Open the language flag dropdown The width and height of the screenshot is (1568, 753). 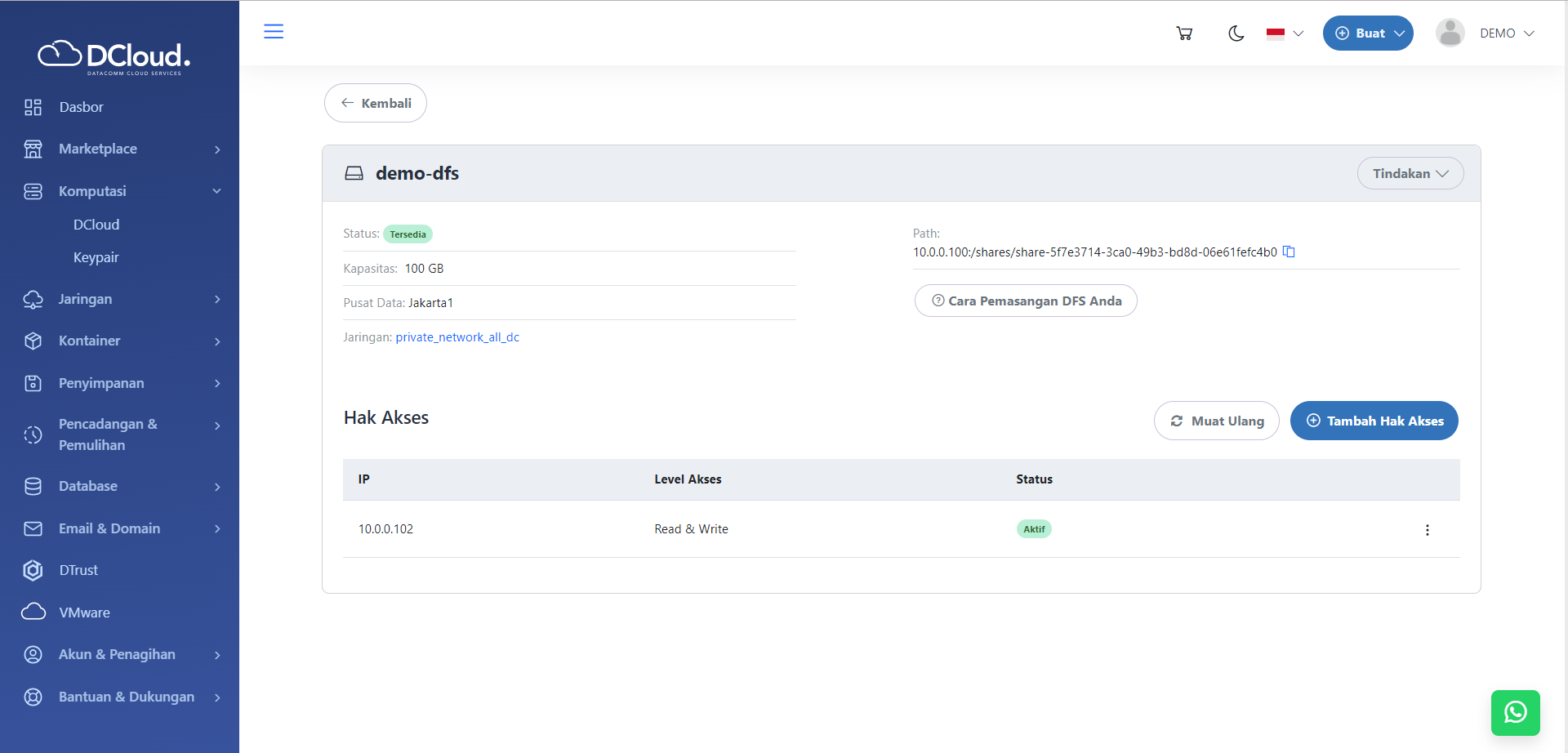pyautogui.click(x=1284, y=33)
